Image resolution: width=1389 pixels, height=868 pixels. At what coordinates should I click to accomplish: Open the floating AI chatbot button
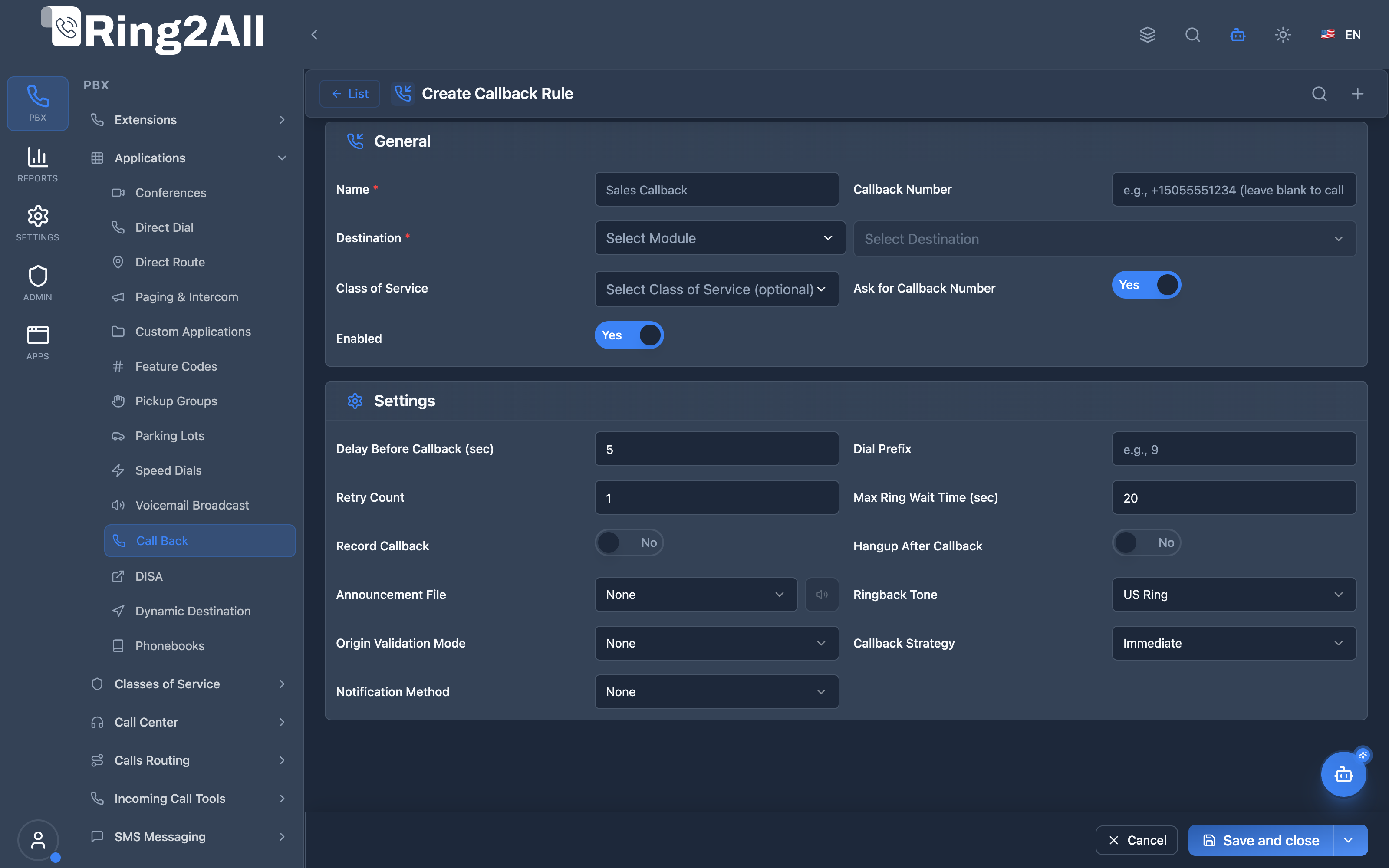[x=1344, y=774]
